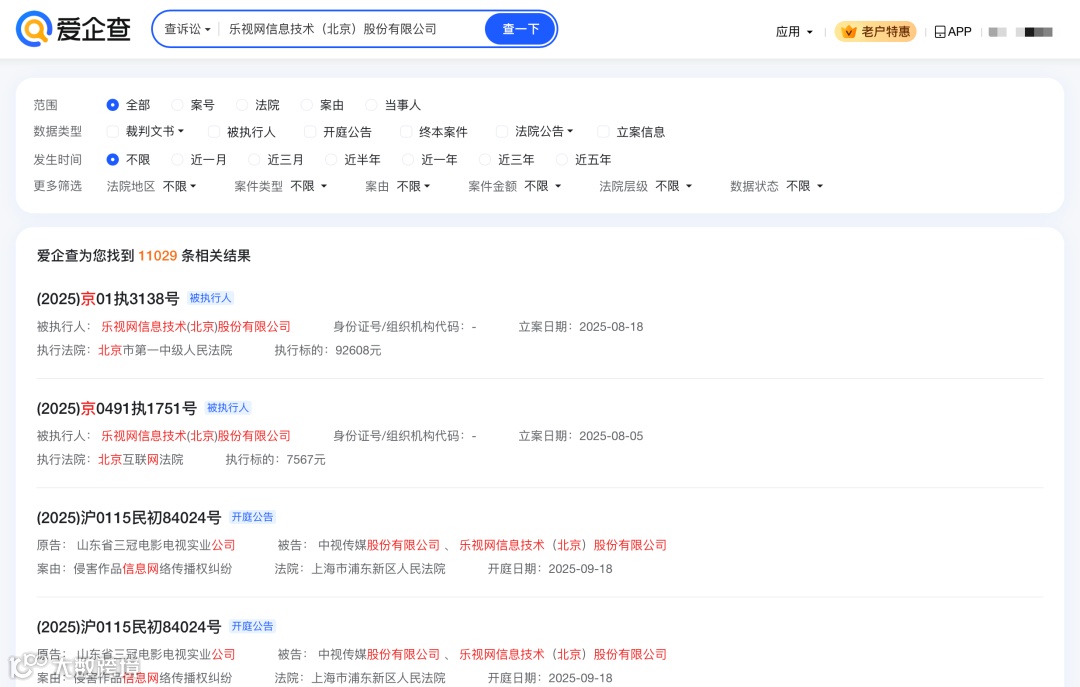Open case (2025)京01执3138号
The height and width of the screenshot is (687, 1080).
(108, 298)
